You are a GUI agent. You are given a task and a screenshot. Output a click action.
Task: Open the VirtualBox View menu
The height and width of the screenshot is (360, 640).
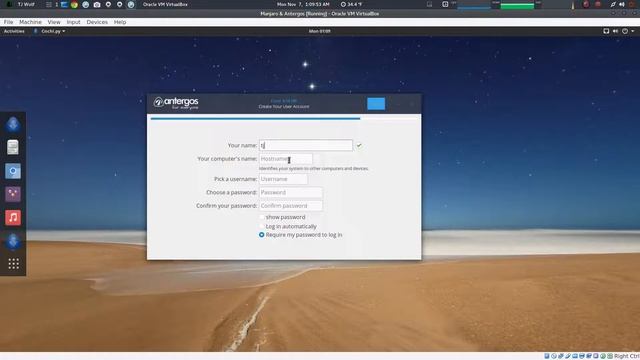click(x=54, y=22)
